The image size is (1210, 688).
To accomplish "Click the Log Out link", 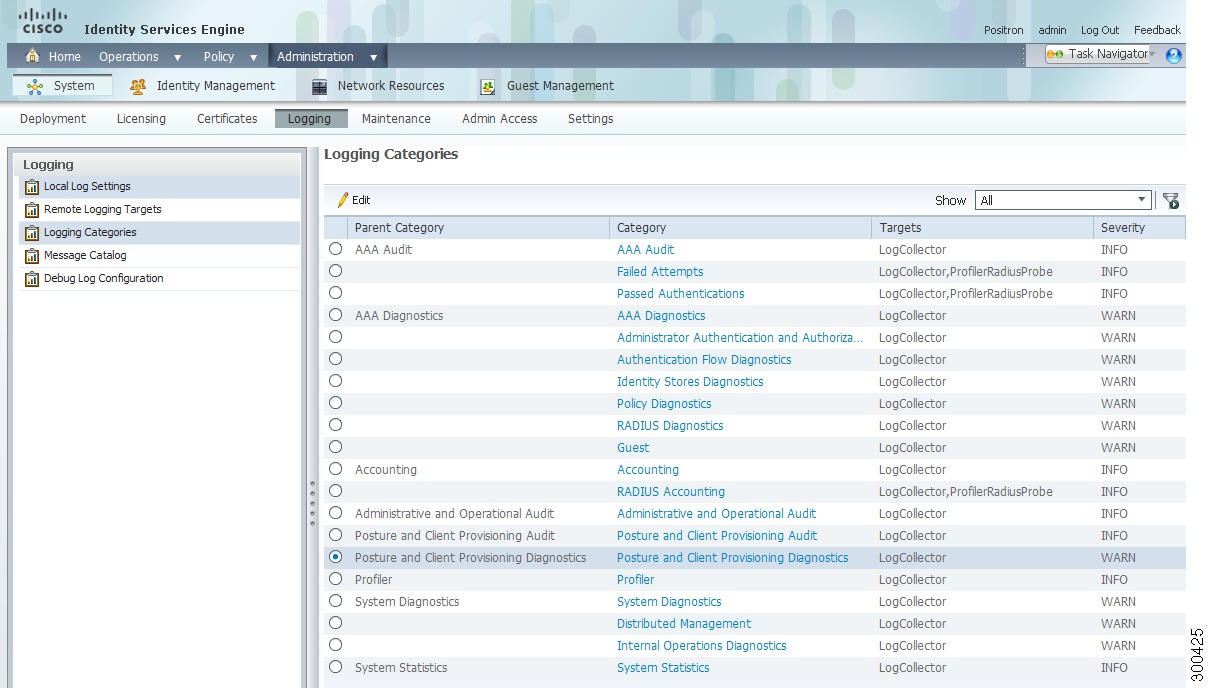I will click(x=1100, y=31).
